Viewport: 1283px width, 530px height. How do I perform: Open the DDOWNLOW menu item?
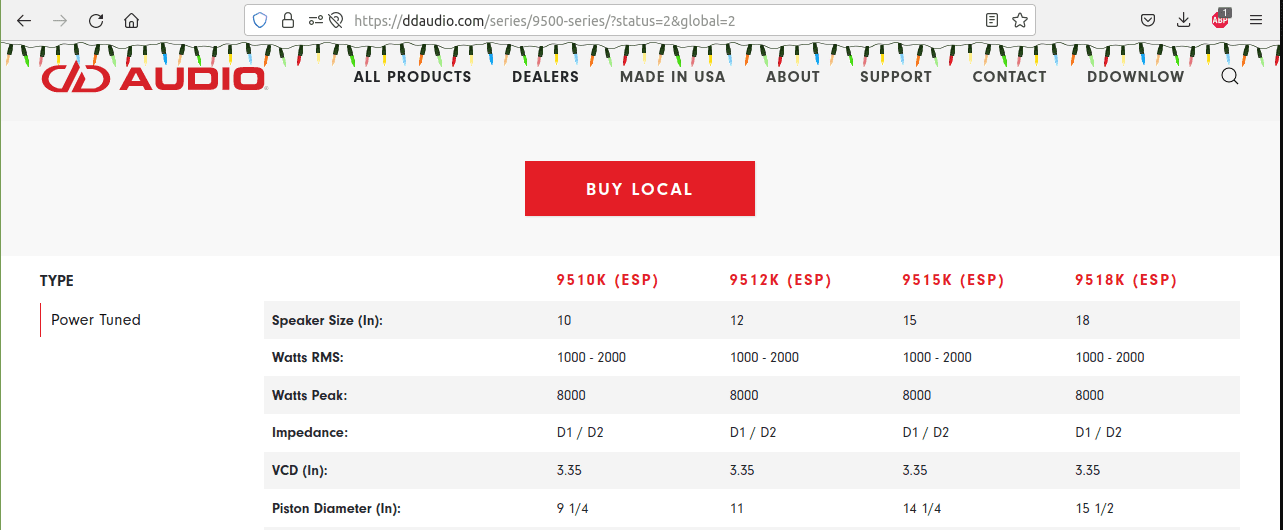tap(1136, 77)
